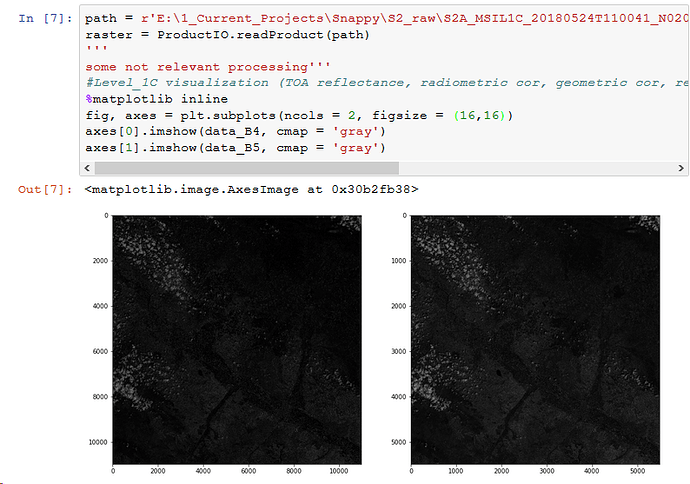Click the plt.subplots line

[299, 116]
